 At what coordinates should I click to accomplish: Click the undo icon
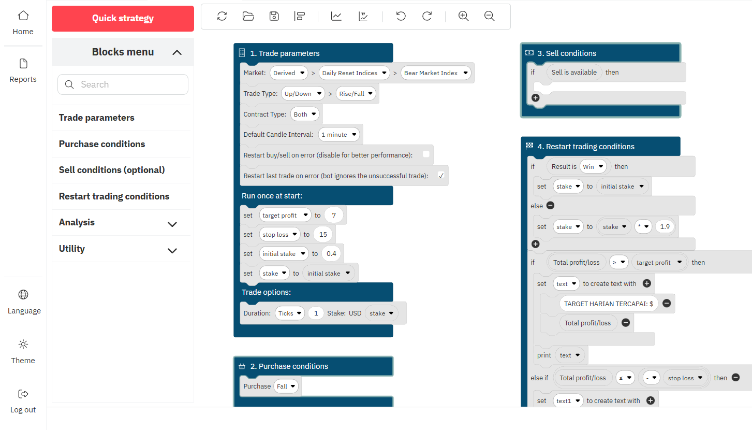[x=401, y=16]
